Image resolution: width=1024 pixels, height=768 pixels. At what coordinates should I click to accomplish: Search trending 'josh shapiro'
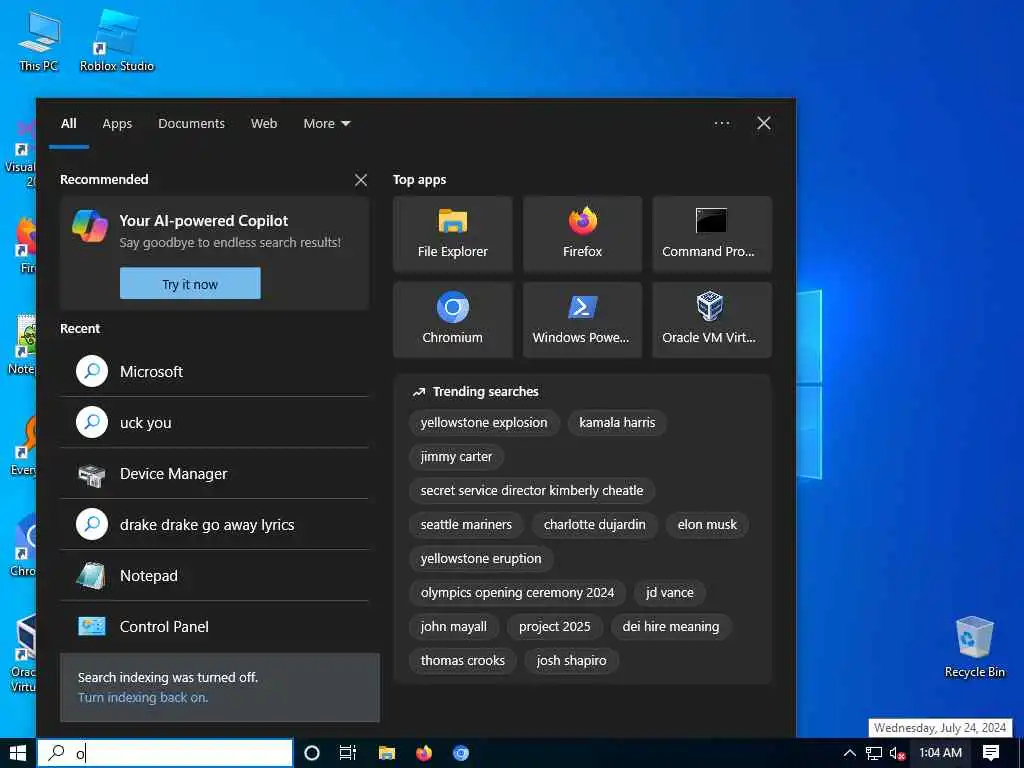(571, 660)
